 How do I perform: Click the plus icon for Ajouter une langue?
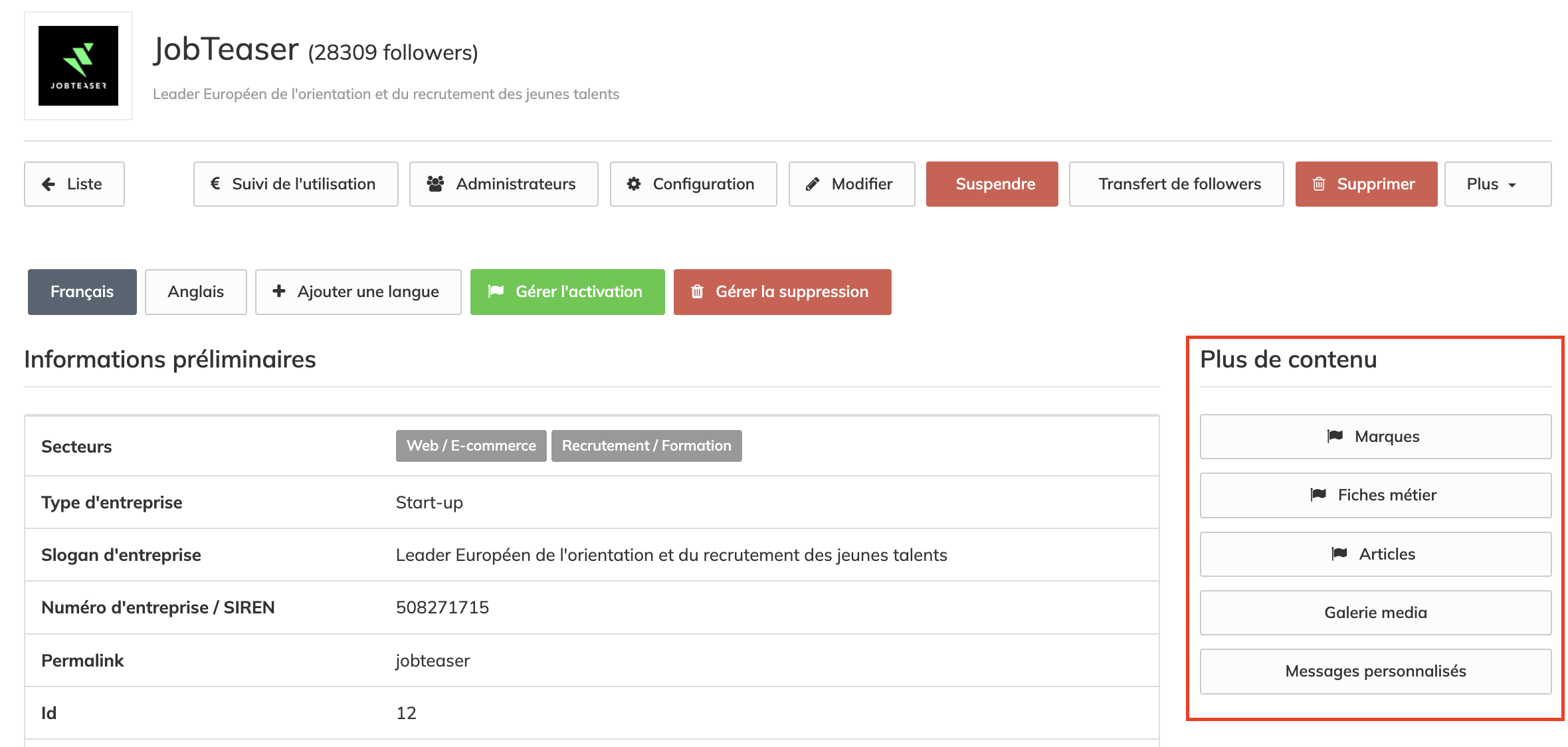(279, 291)
